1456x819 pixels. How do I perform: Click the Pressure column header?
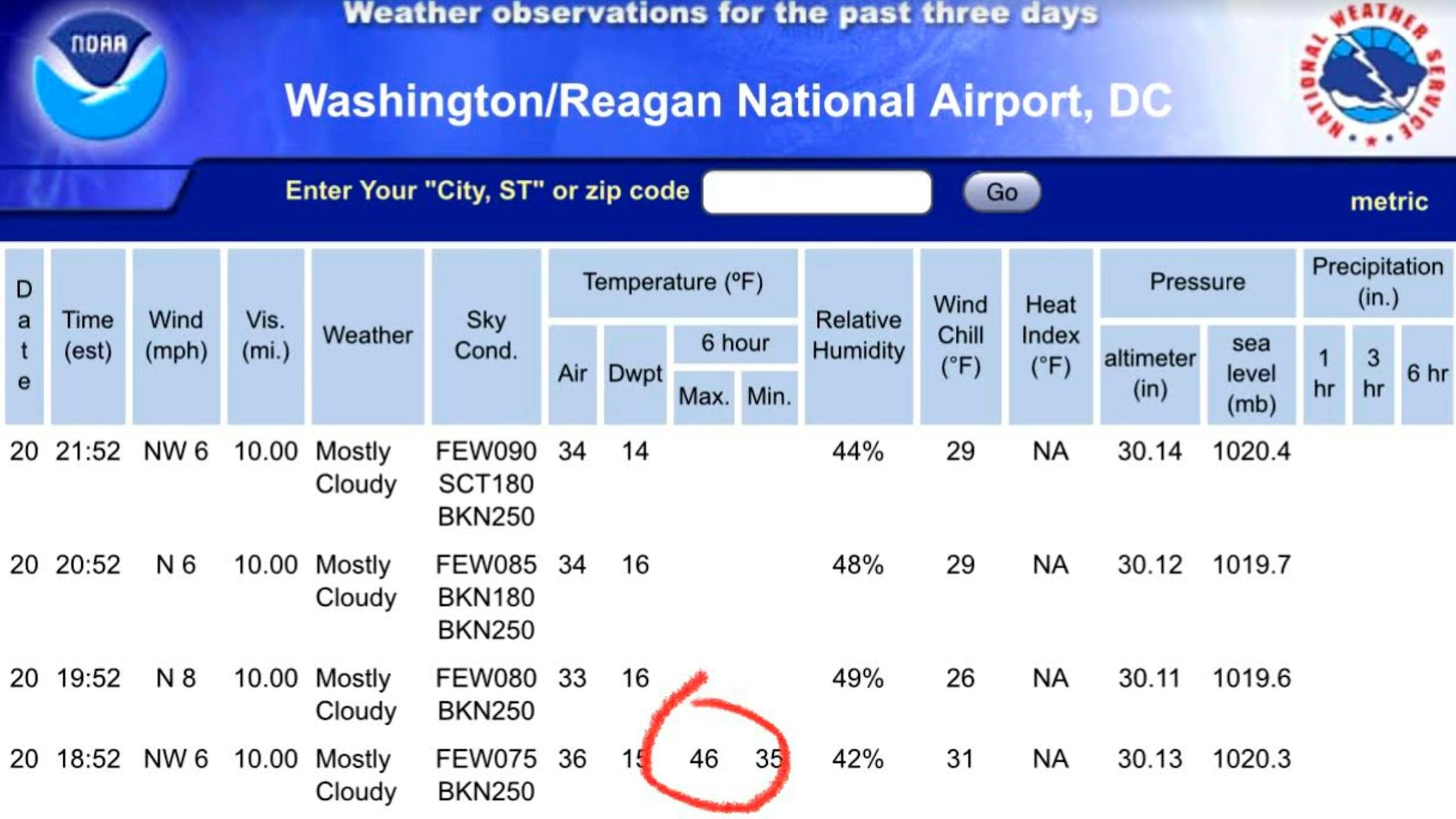click(1197, 282)
